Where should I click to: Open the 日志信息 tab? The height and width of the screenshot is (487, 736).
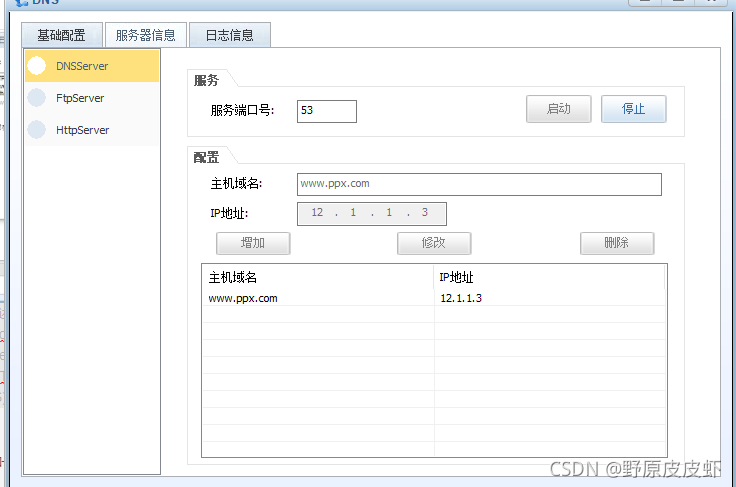[230, 35]
